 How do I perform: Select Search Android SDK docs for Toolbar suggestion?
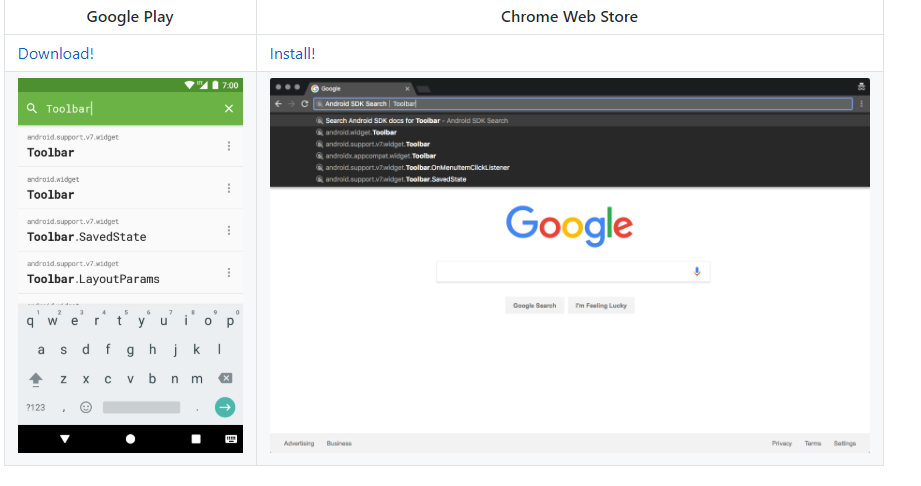point(570,120)
